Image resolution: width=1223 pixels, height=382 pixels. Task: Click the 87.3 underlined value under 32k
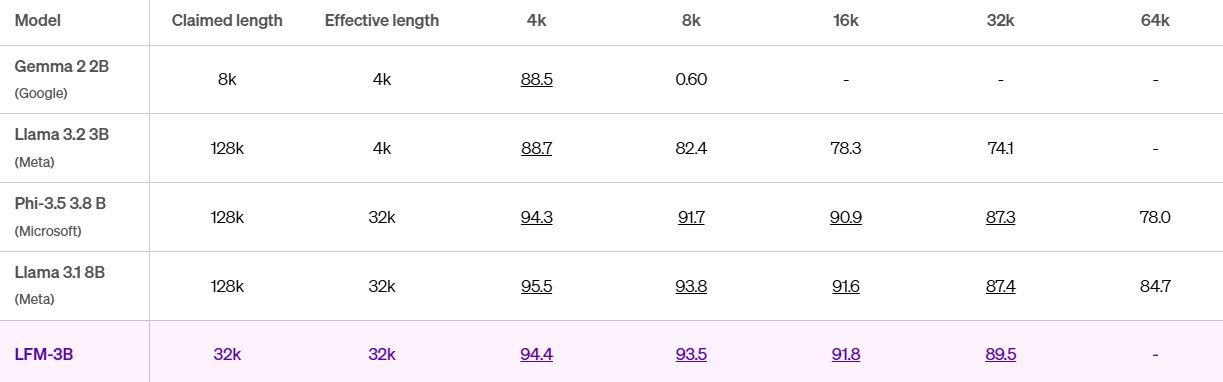tap(1000, 217)
